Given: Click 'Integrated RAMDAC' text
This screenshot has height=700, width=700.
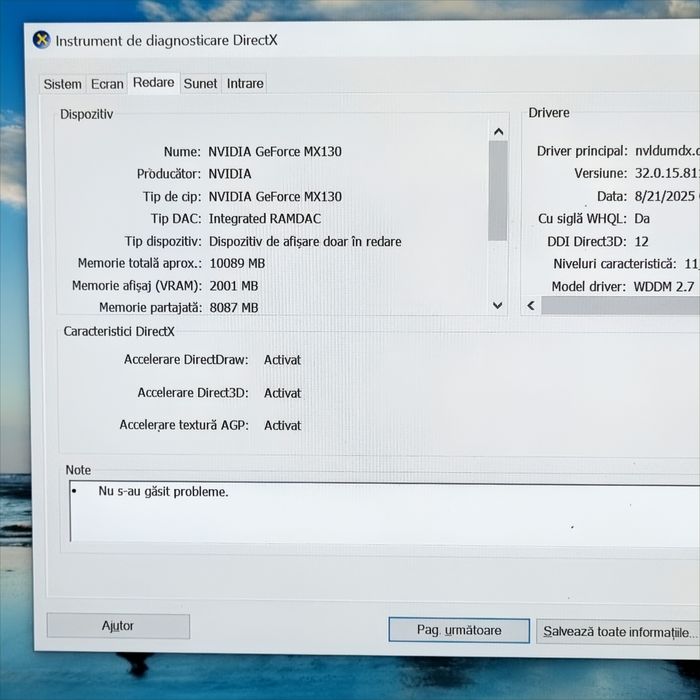Looking at the screenshot, I should point(265,219).
